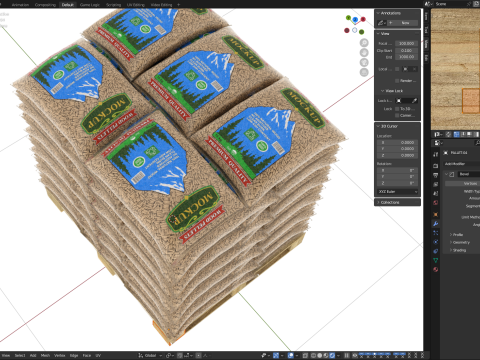
Task: Open the Output properties tab icon
Action: point(436,175)
